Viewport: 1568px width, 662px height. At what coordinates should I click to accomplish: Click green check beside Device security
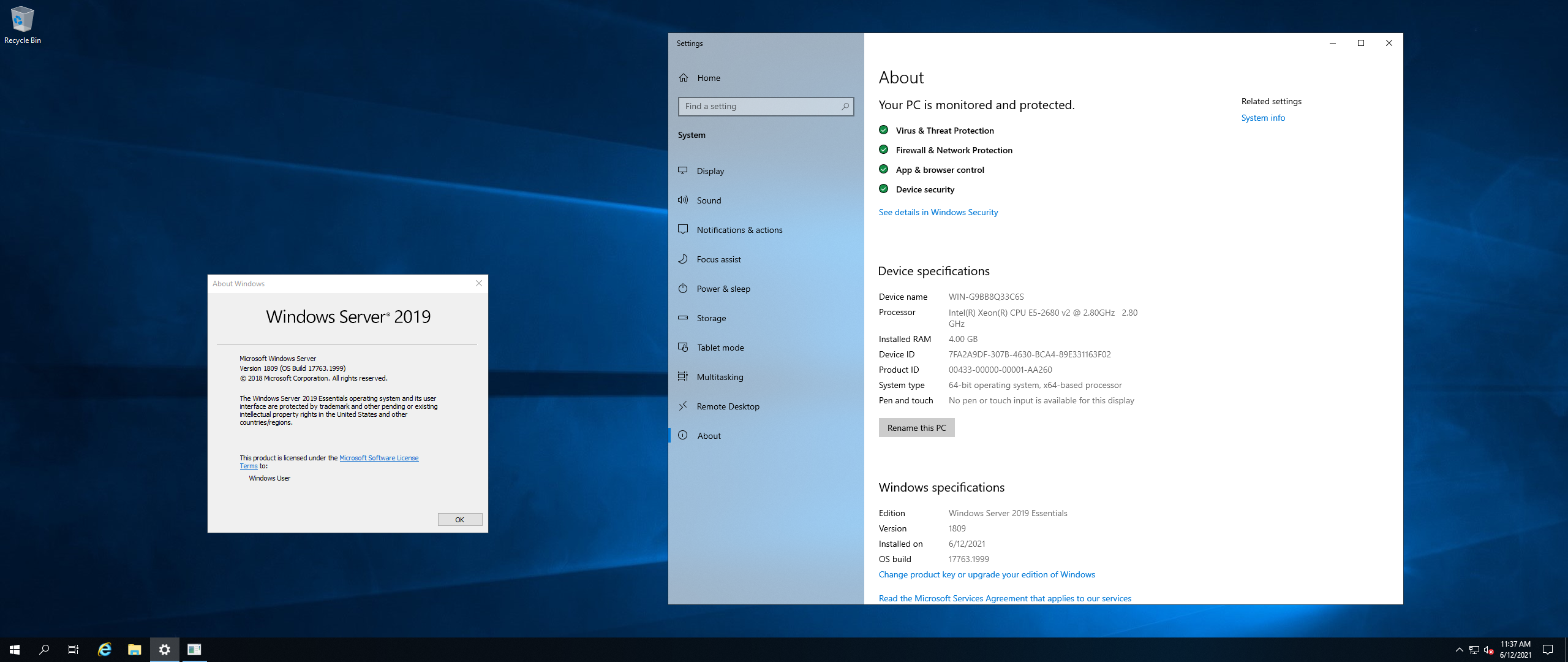click(x=884, y=189)
